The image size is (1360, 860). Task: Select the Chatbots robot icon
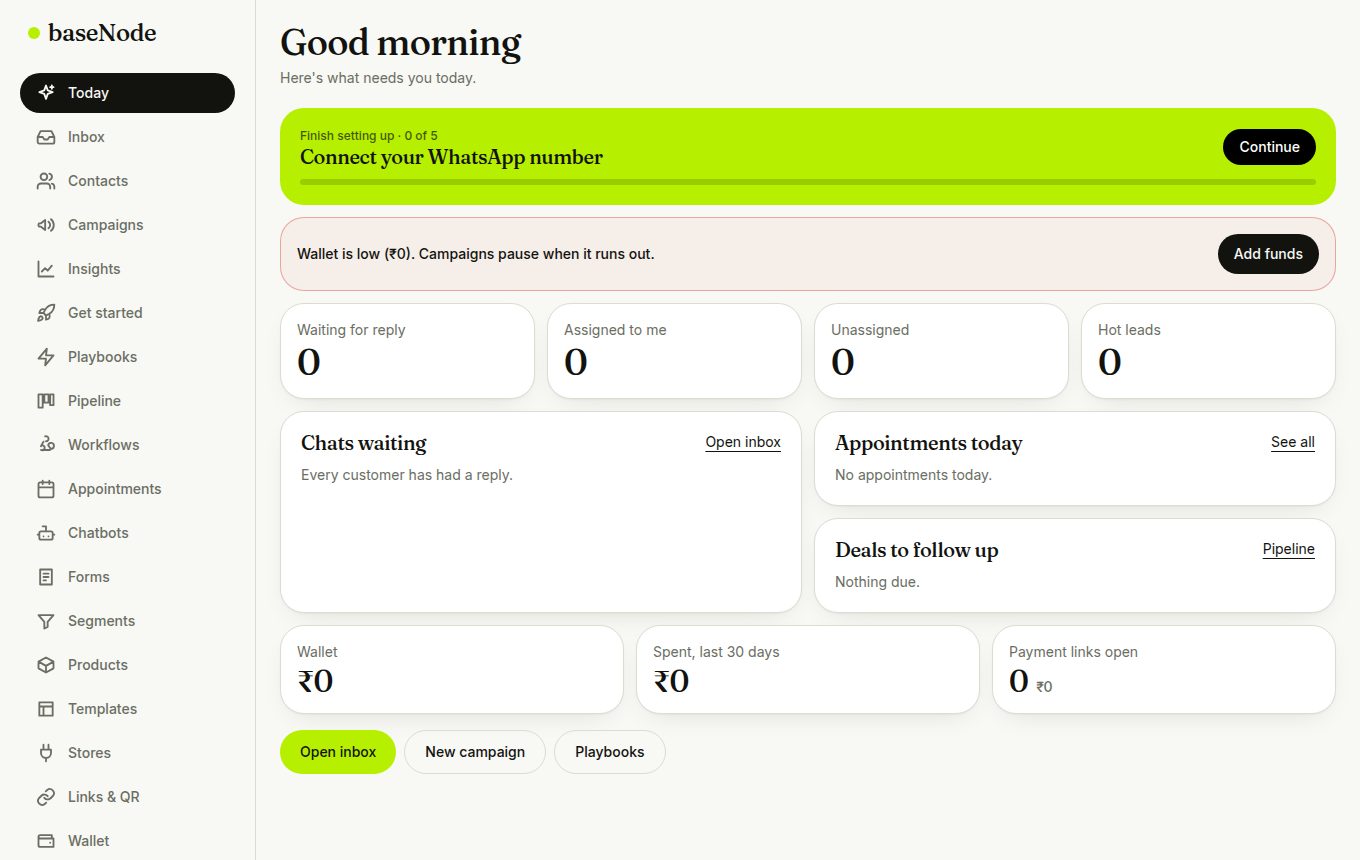tap(46, 533)
